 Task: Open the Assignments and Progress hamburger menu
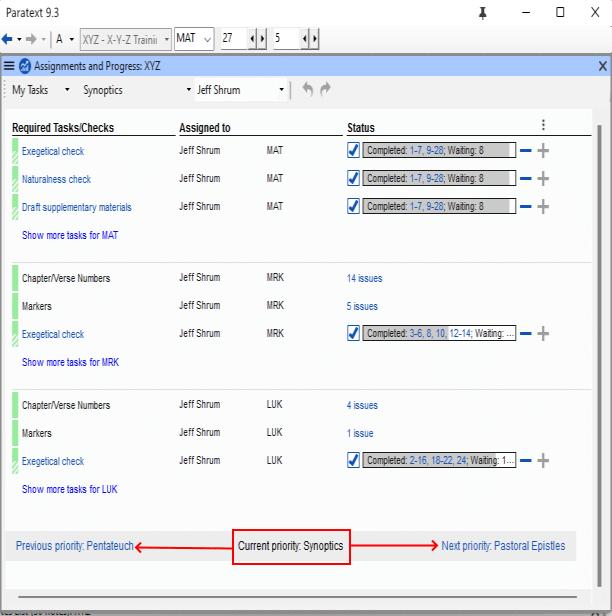point(9,66)
